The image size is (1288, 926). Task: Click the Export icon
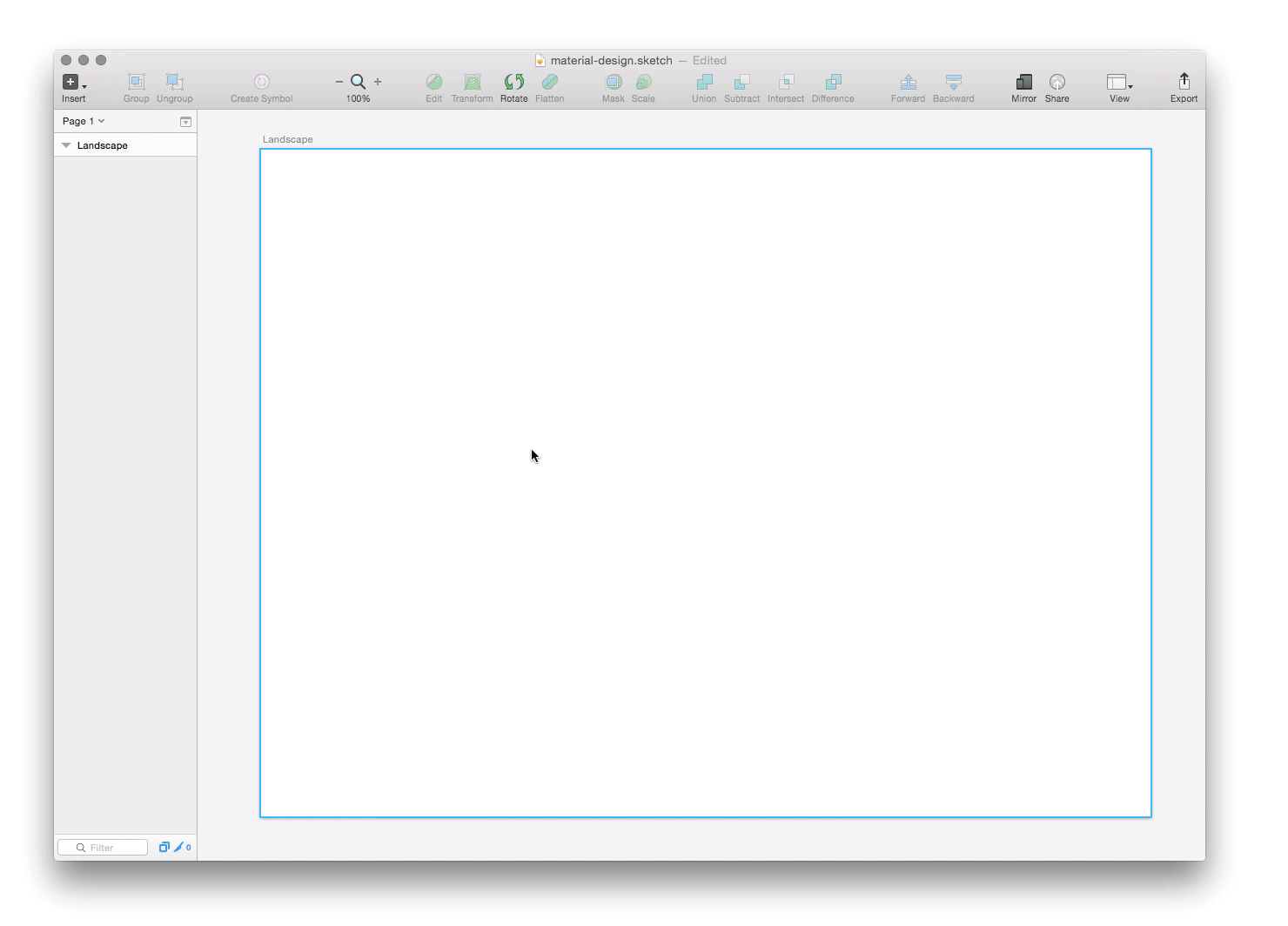pyautogui.click(x=1184, y=82)
